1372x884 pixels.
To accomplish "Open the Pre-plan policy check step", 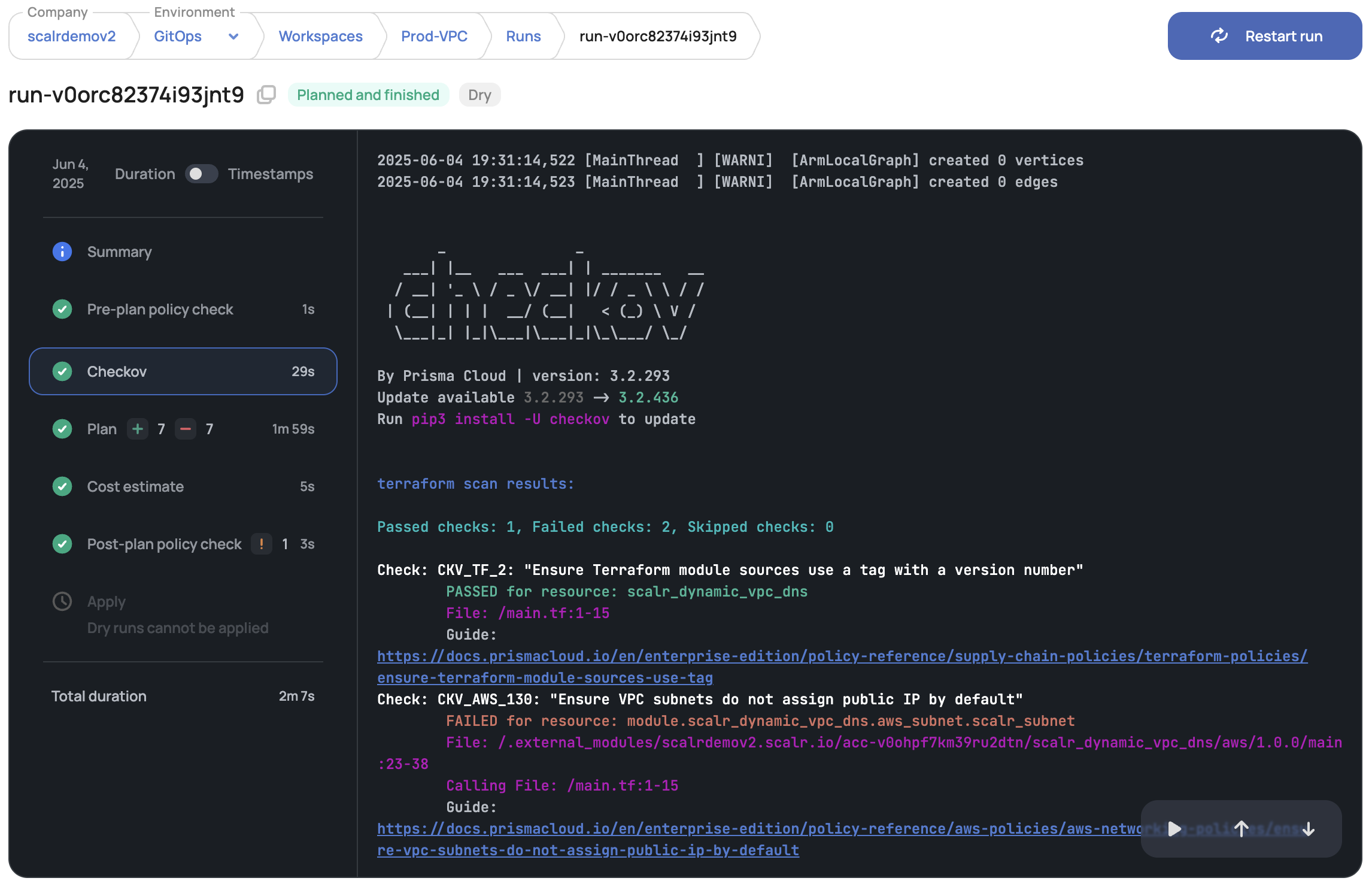I will [183, 309].
